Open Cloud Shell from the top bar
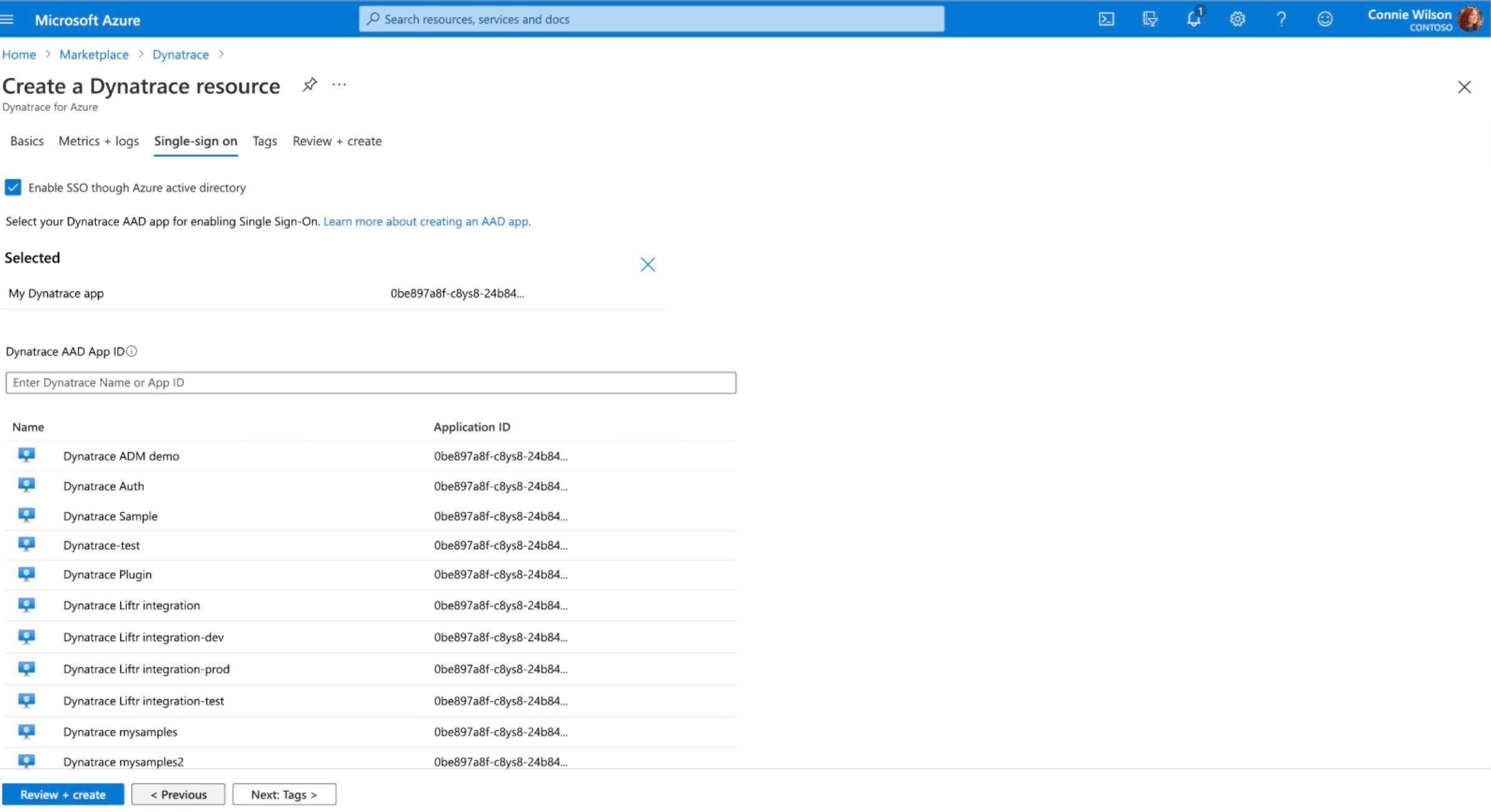Viewport: 1491px width, 812px height. pyautogui.click(x=1106, y=19)
